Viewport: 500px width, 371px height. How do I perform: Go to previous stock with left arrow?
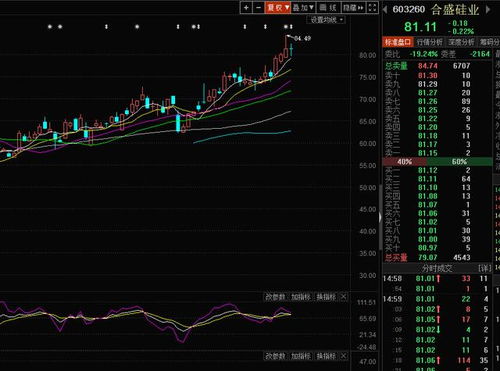(385, 9)
